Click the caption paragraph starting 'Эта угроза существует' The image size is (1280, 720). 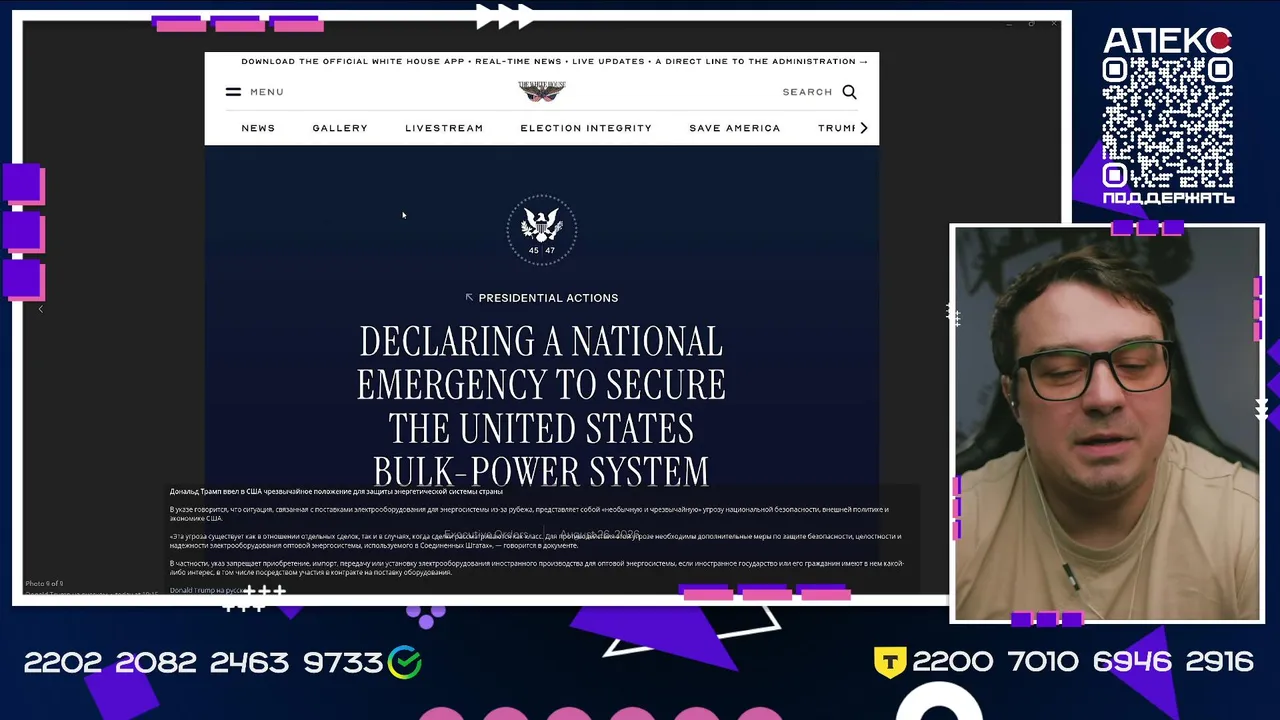(x=535, y=541)
